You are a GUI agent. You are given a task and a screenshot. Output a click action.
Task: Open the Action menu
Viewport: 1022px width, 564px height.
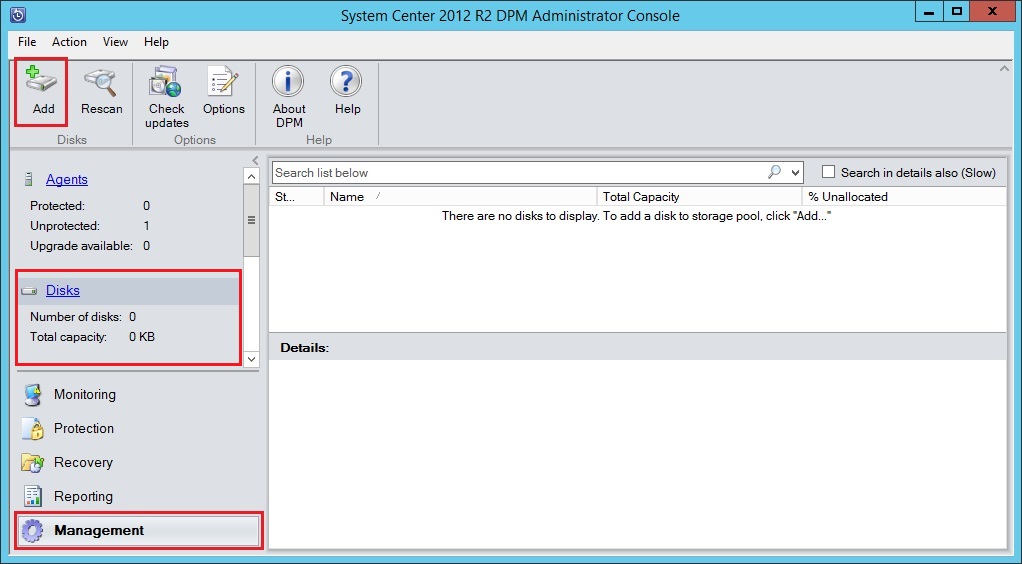click(x=69, y=42)
